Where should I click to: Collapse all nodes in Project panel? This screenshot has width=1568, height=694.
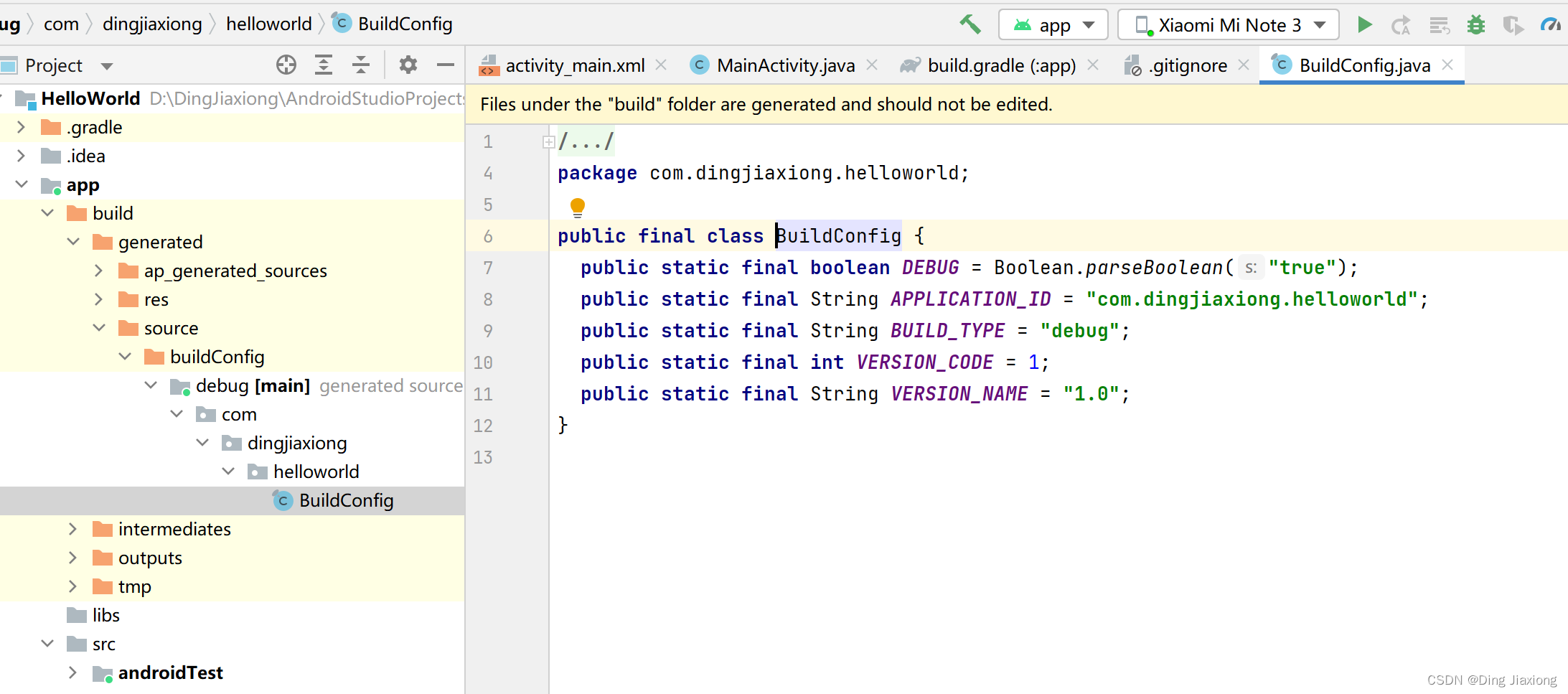pyautogui.click(x=361, y=65)
